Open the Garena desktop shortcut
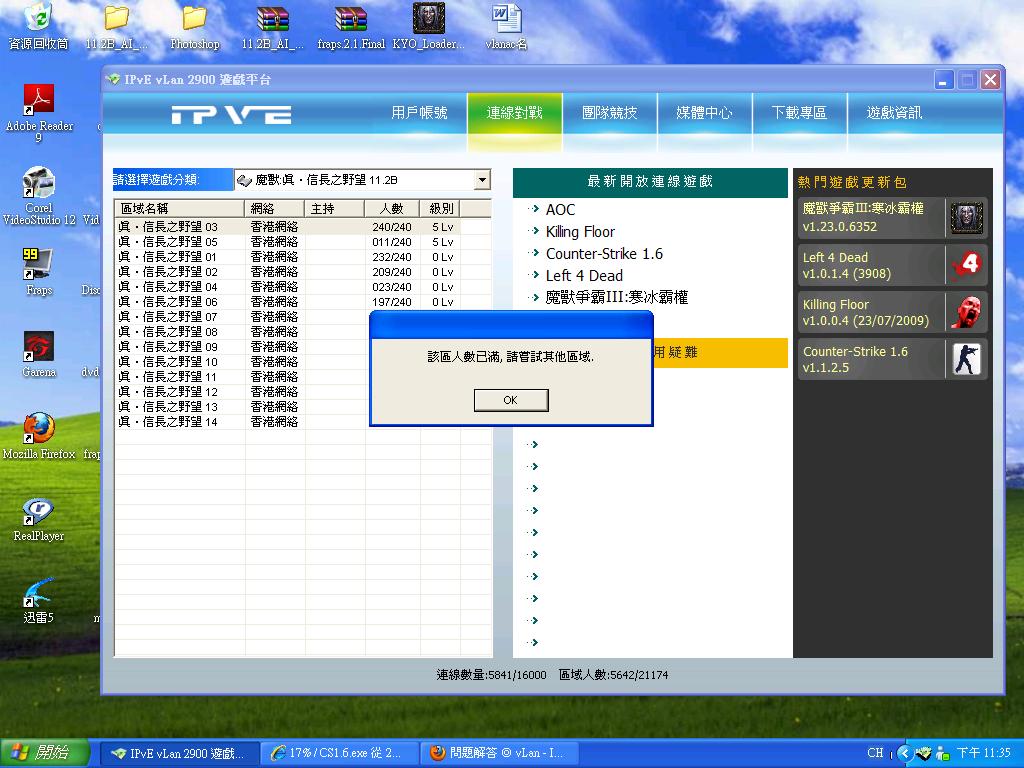Screen dimensions: 1024x768 click(39, 348)
